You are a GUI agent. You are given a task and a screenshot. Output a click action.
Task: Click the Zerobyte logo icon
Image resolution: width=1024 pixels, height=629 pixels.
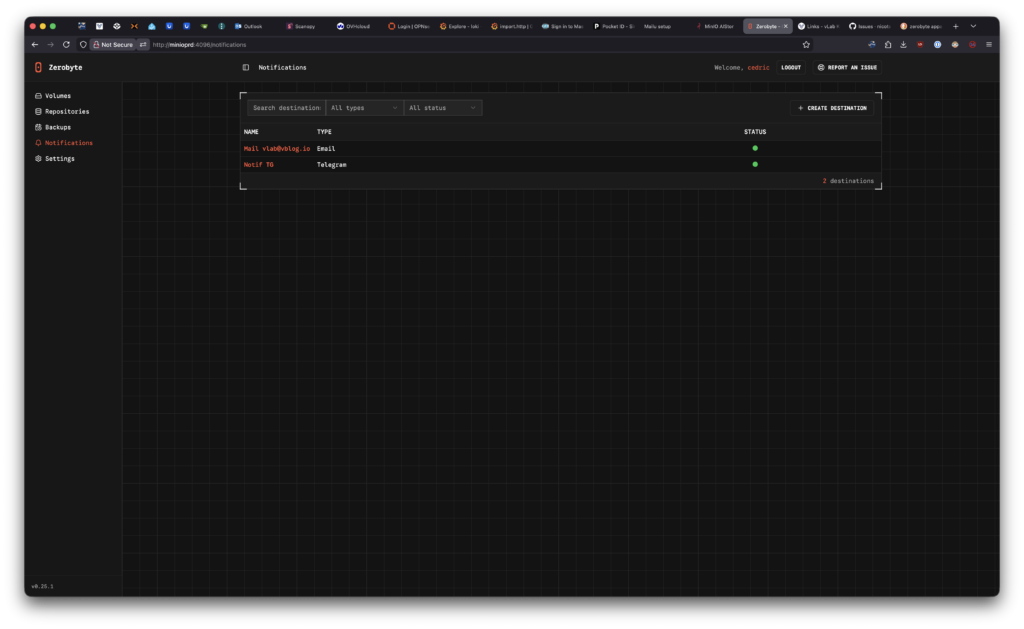pyautogui.click(x=38, y=67)
